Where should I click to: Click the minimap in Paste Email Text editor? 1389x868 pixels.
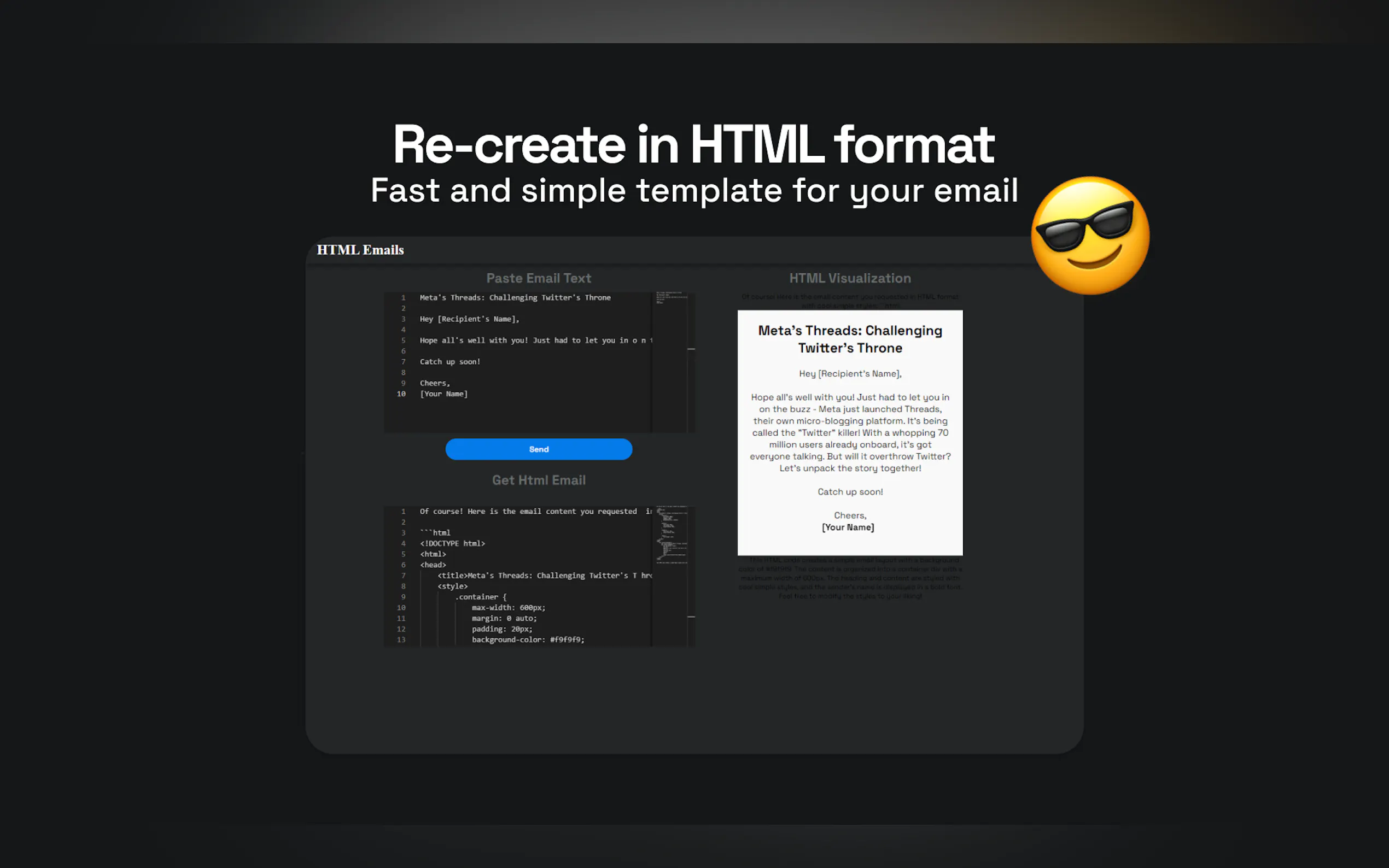(670, 297)
